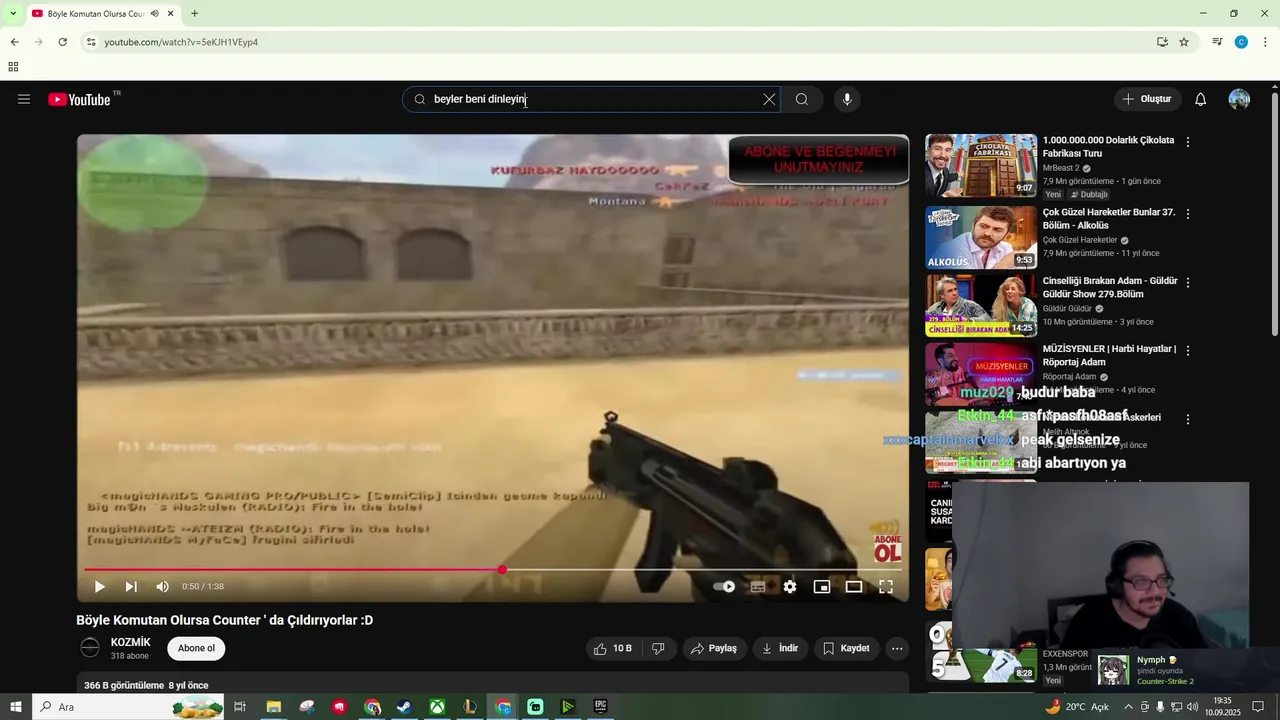Viewport: 1280px width, 720px height.
Task: Open Steam from the taskbar
Action: pyautogui.click(x=404, y=707)
